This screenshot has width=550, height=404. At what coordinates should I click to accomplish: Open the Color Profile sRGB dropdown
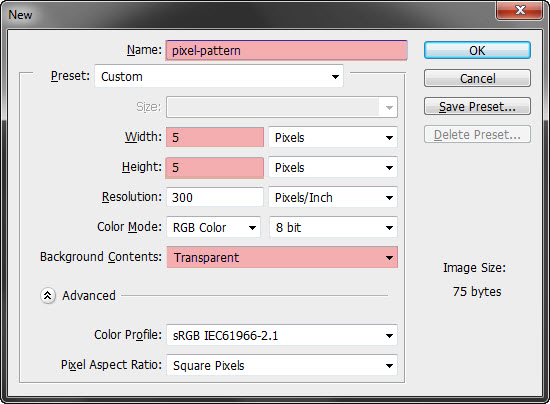coord(282,336)
